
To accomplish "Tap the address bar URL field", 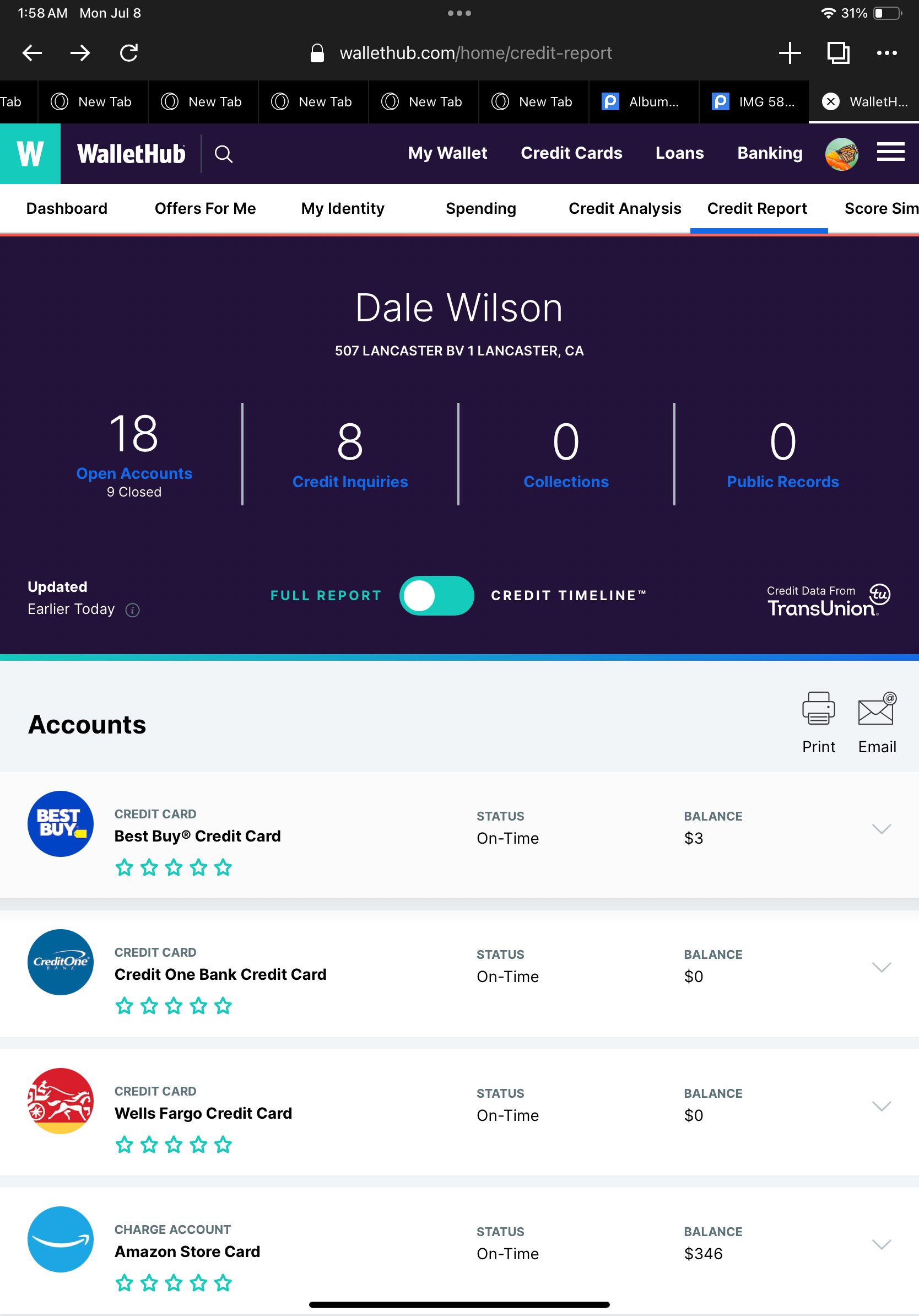I will tap(475, 53).
